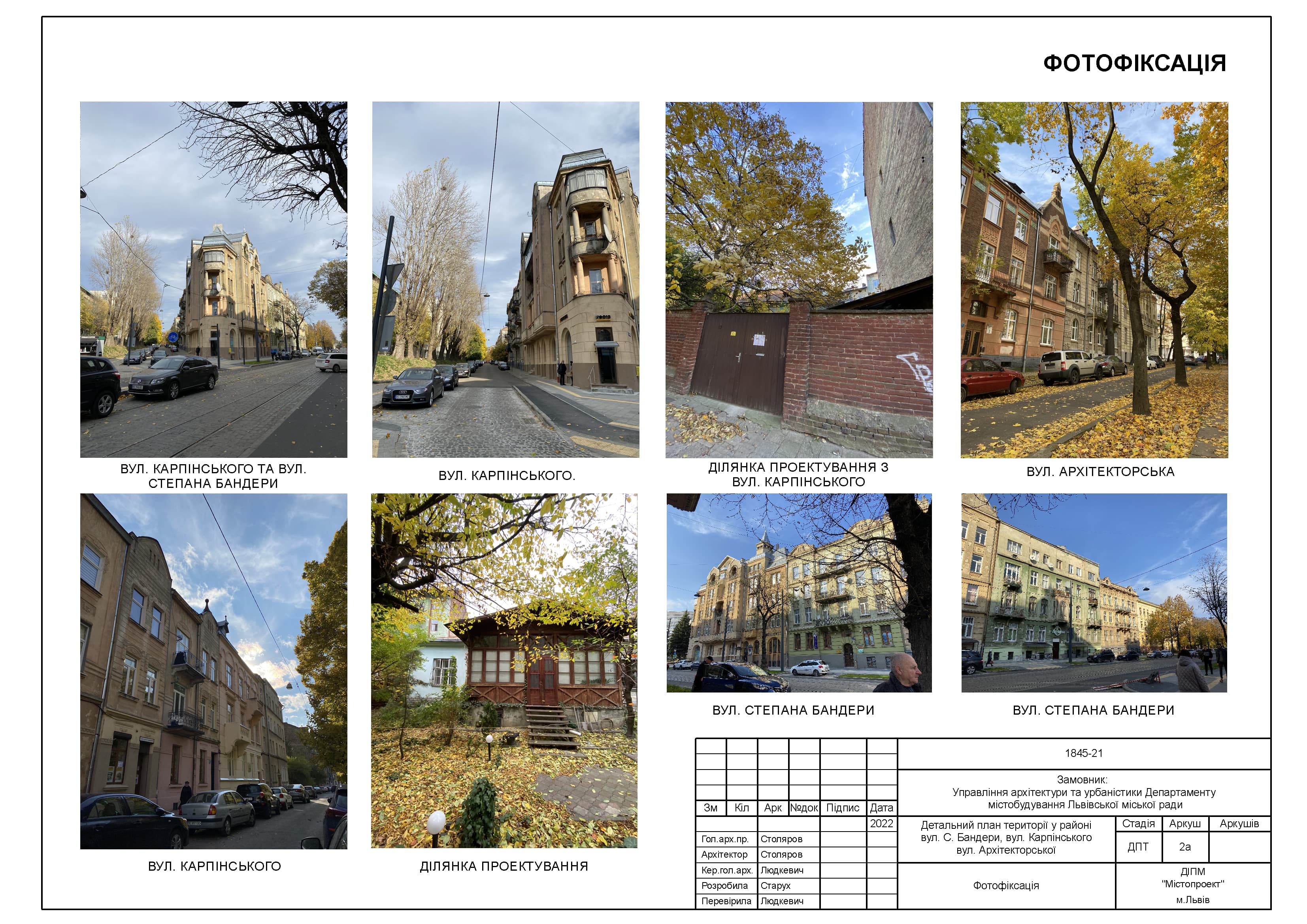Click the Дата 2022 cell
1307x924 pixels.
(881, 823)
